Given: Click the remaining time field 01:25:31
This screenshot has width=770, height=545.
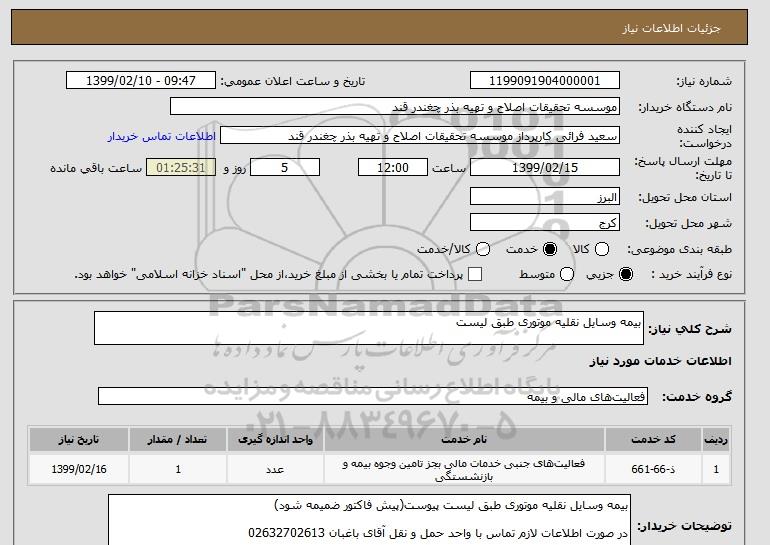Looking at the screenshot, I should [181, 167].
